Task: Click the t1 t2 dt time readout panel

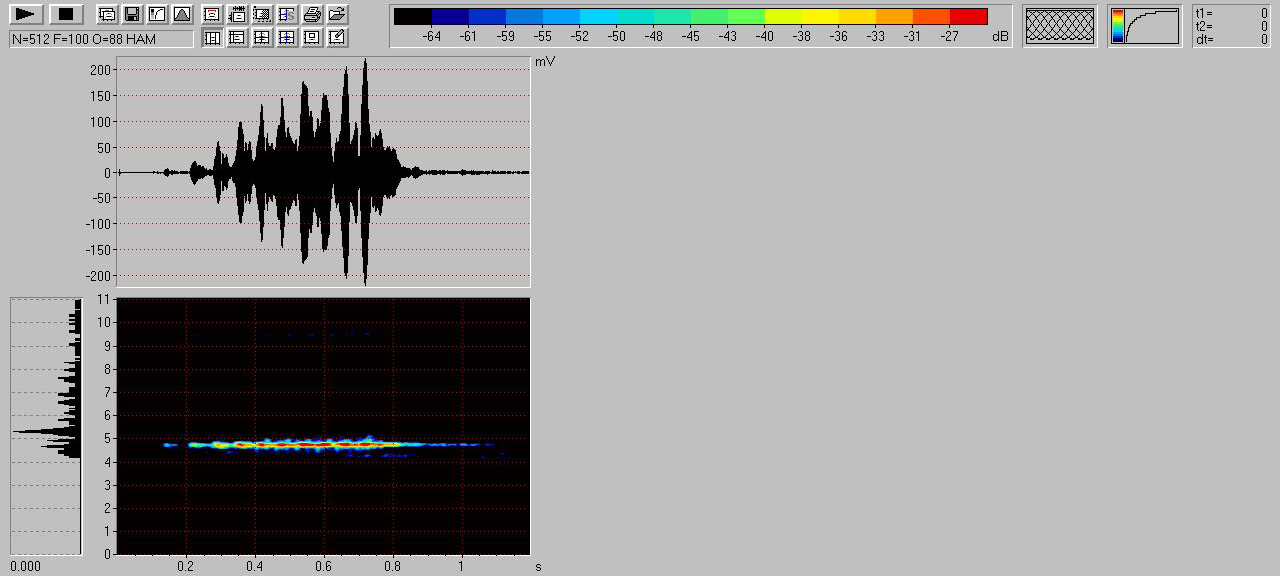Action: pos(1231,26)
